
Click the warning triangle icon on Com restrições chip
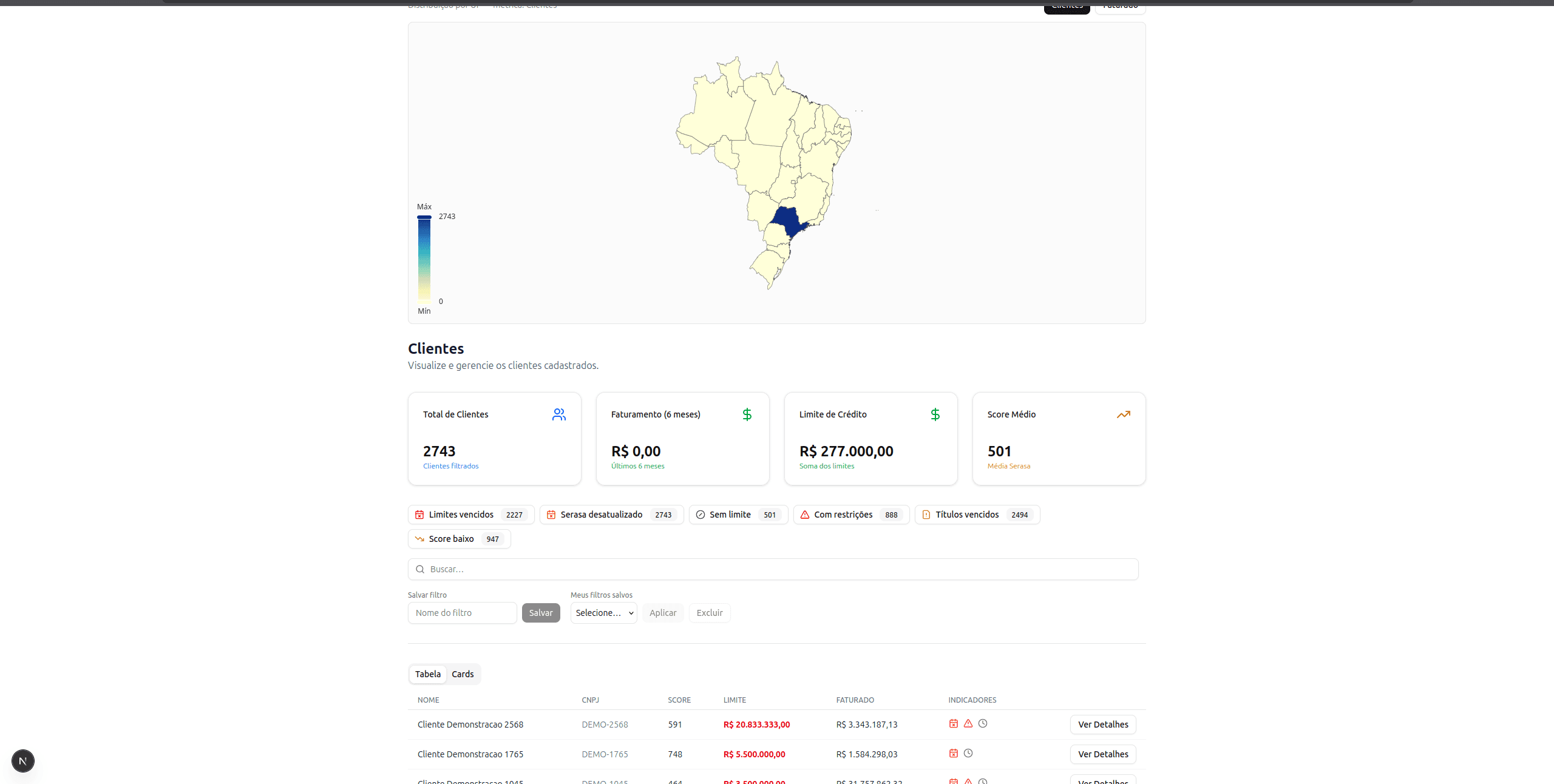point(805,515)
